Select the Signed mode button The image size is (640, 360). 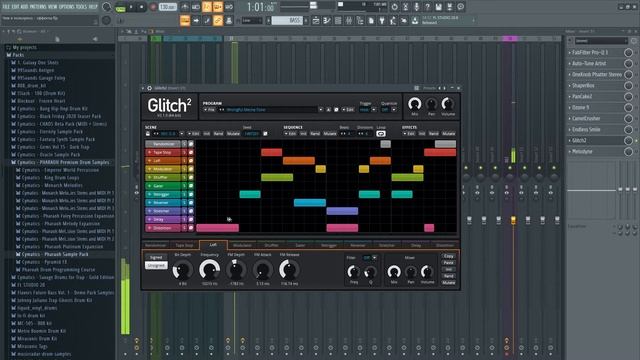(x=156, y=258)
